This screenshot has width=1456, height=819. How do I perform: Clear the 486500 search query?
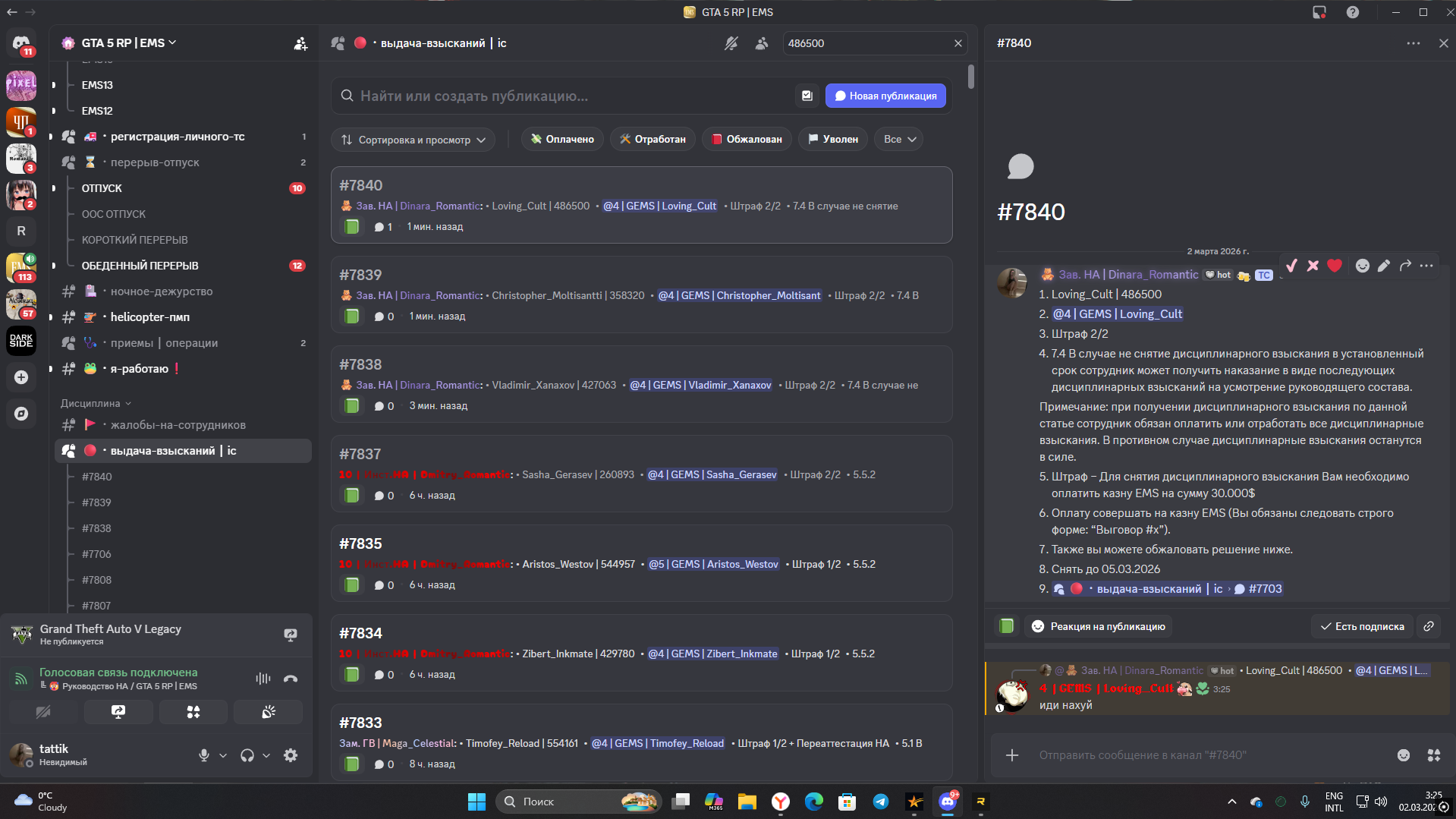(958, 43)
